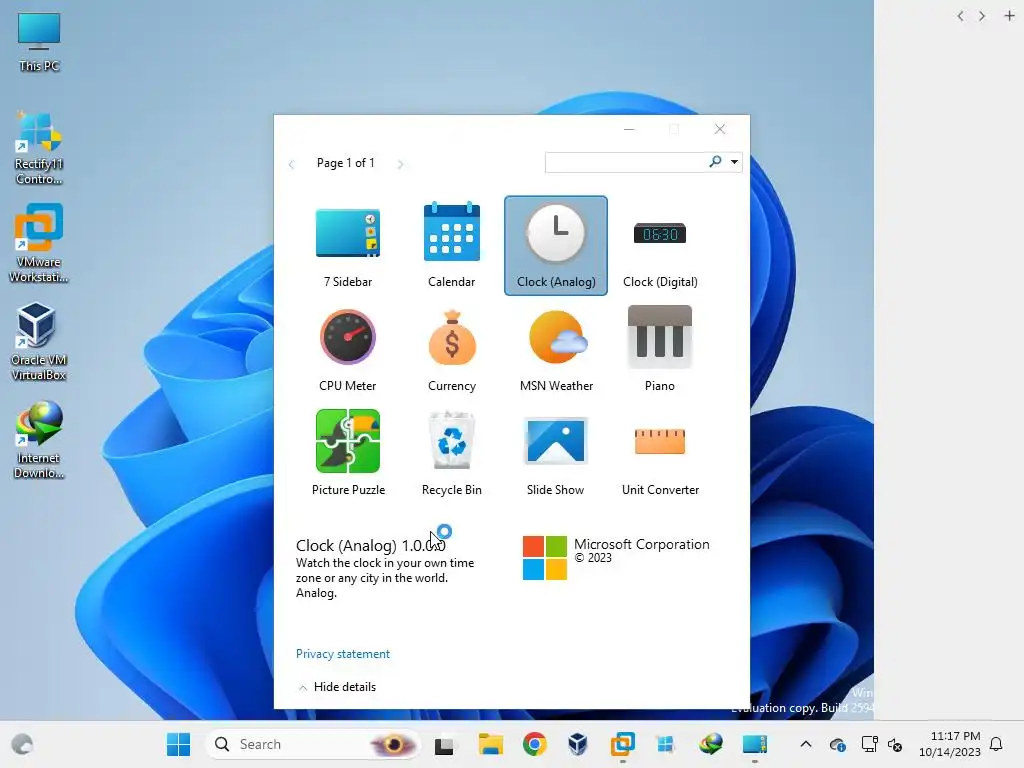Open Task View on the taskbar
The height and width of the screenshot is (768, 1024).
point(444,745)
